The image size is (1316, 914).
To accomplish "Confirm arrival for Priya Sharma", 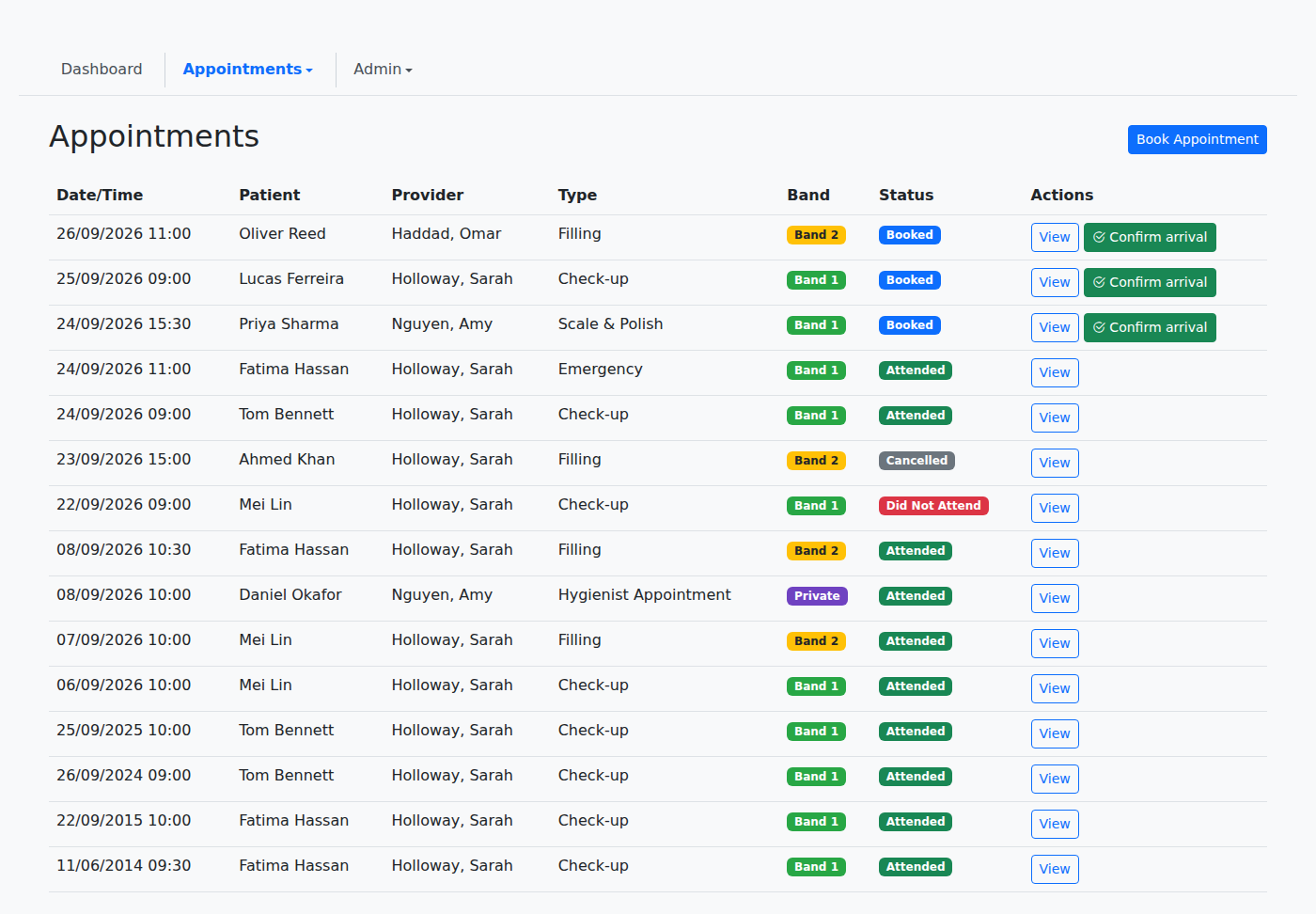I will click(1150, 327).
